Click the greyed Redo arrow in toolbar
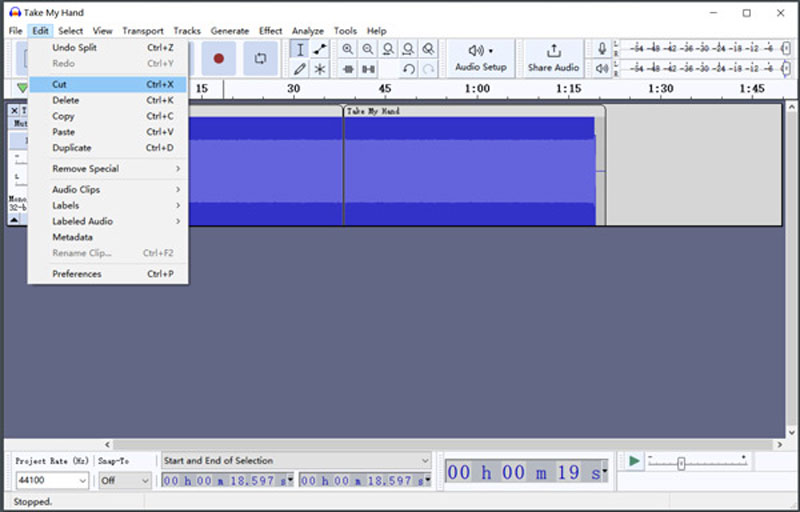The height and width of the screenshot is (512, 800). click(429, 68)
